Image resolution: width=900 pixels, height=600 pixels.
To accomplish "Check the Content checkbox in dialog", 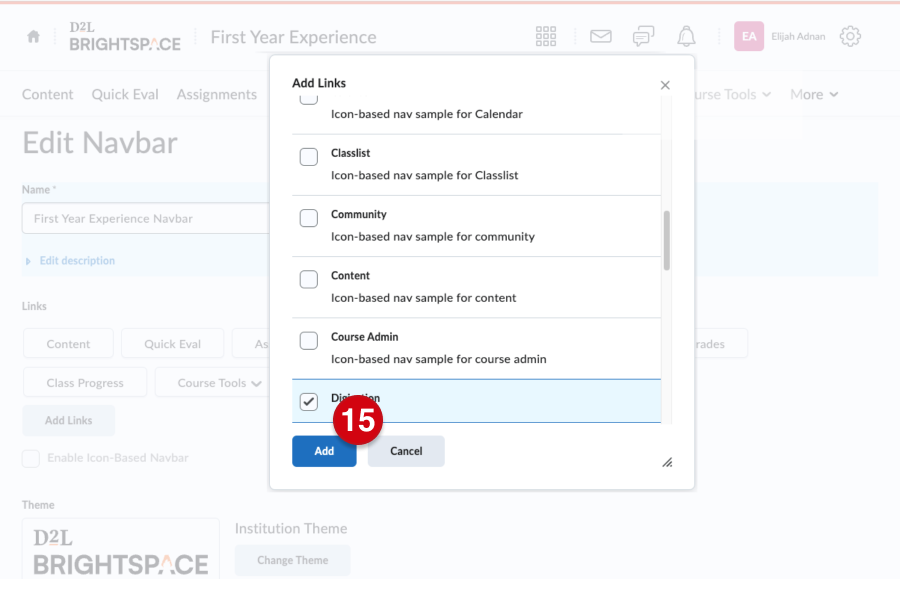I will click(309, 280).
